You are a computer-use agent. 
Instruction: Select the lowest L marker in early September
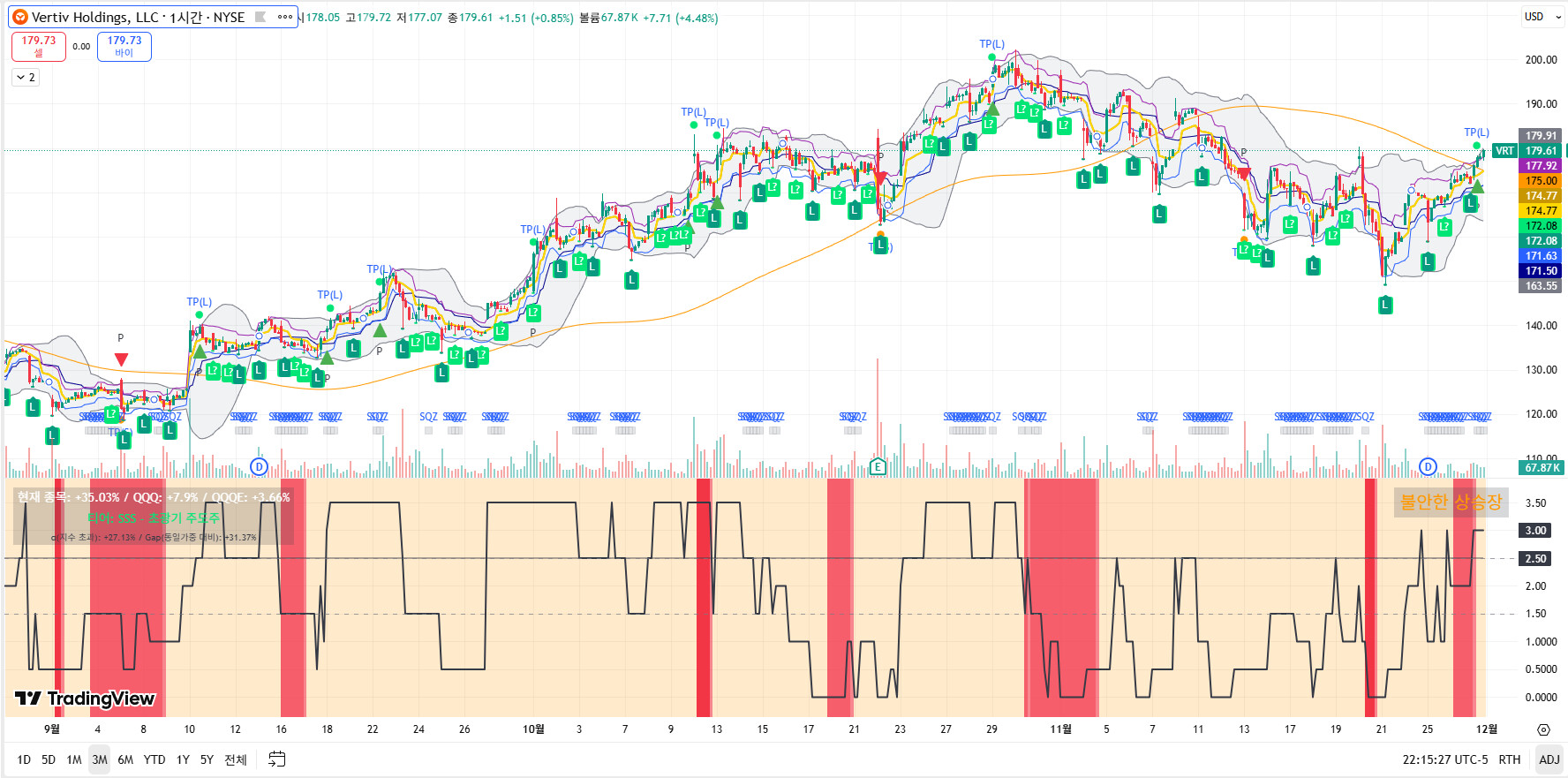[x=124, y=440]
